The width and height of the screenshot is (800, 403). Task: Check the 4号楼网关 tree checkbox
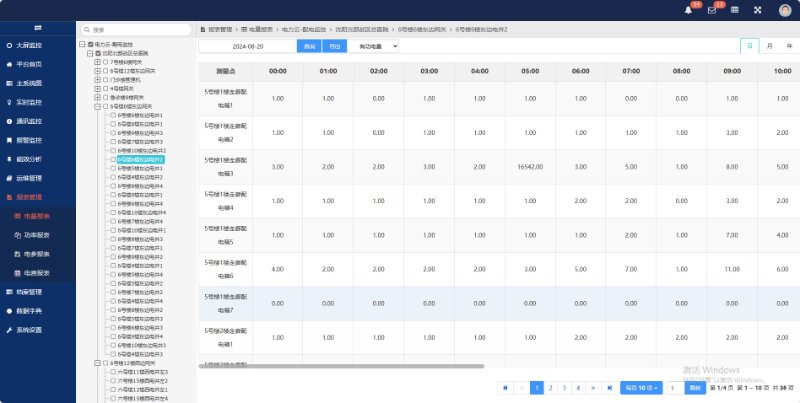(x=105, y=88)
